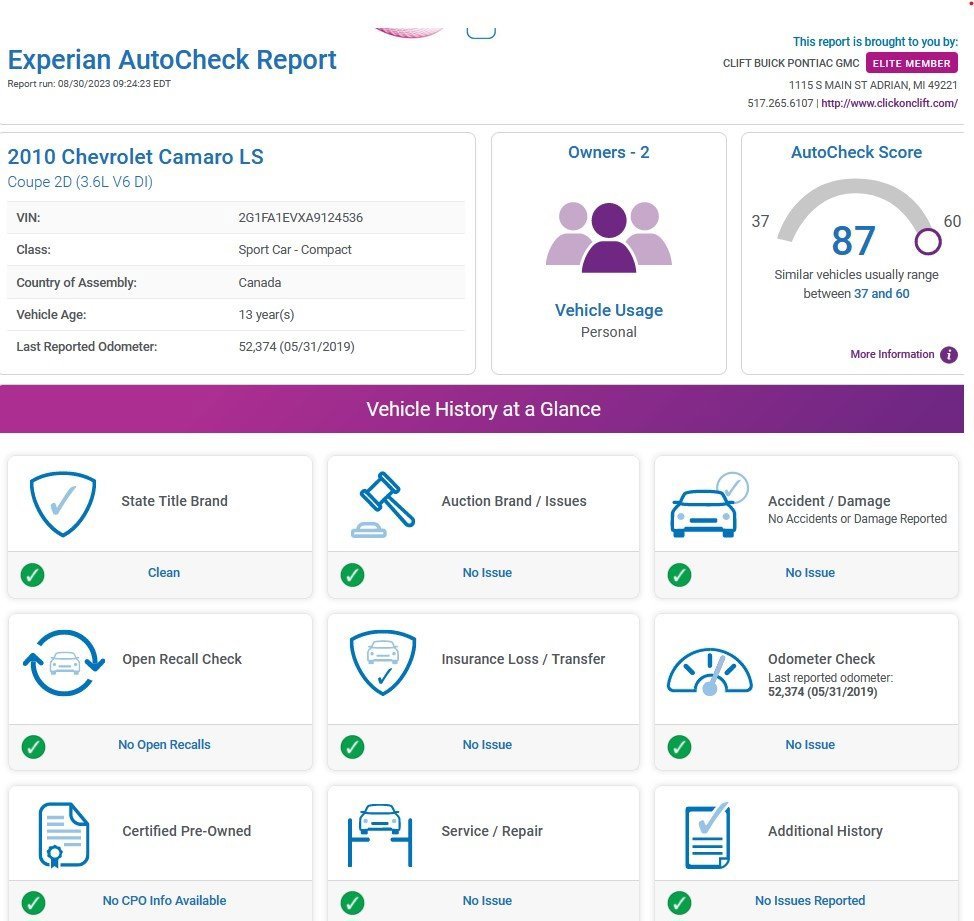Click the Vehicle Usage heading
The width and height of the screenshot is (974, 921).
[609, 310]
